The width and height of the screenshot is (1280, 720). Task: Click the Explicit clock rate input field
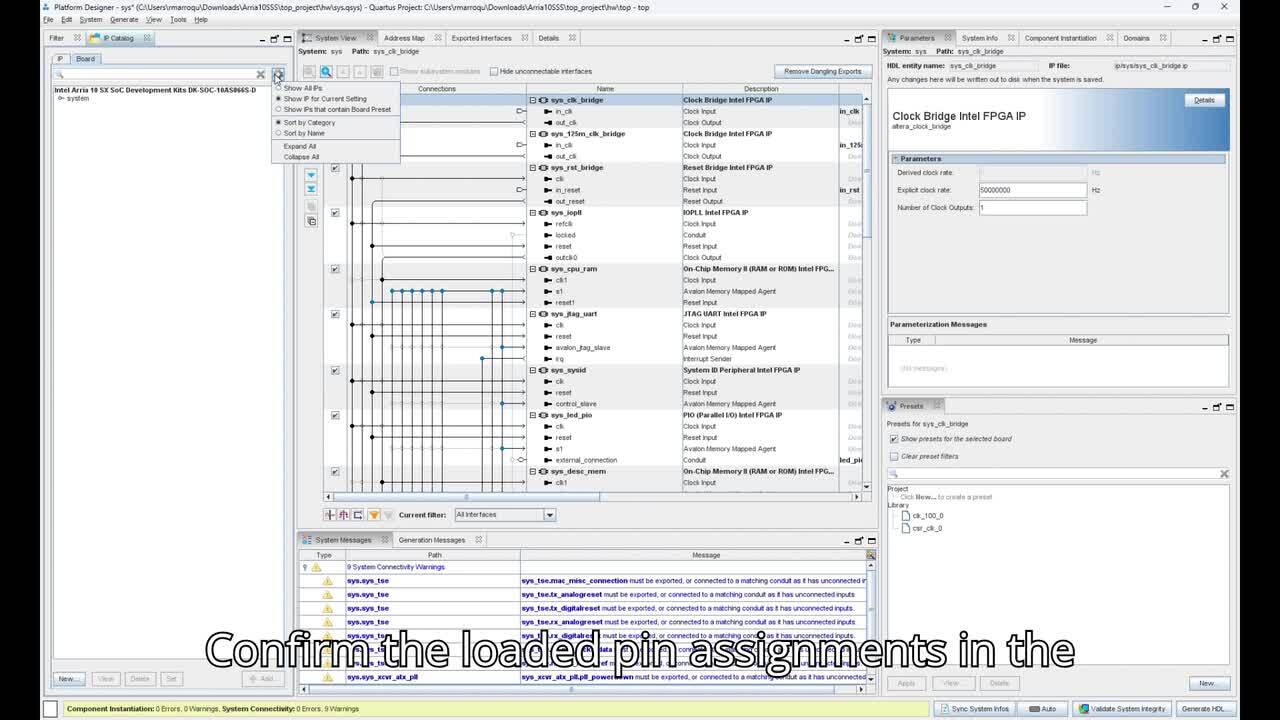click(x=1031, y=190)
